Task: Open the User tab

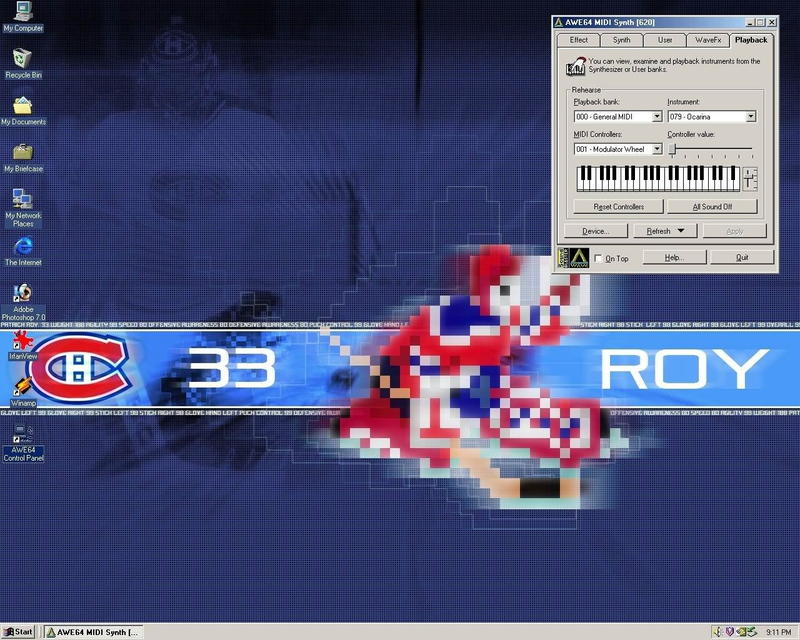Action: [665, 40]
